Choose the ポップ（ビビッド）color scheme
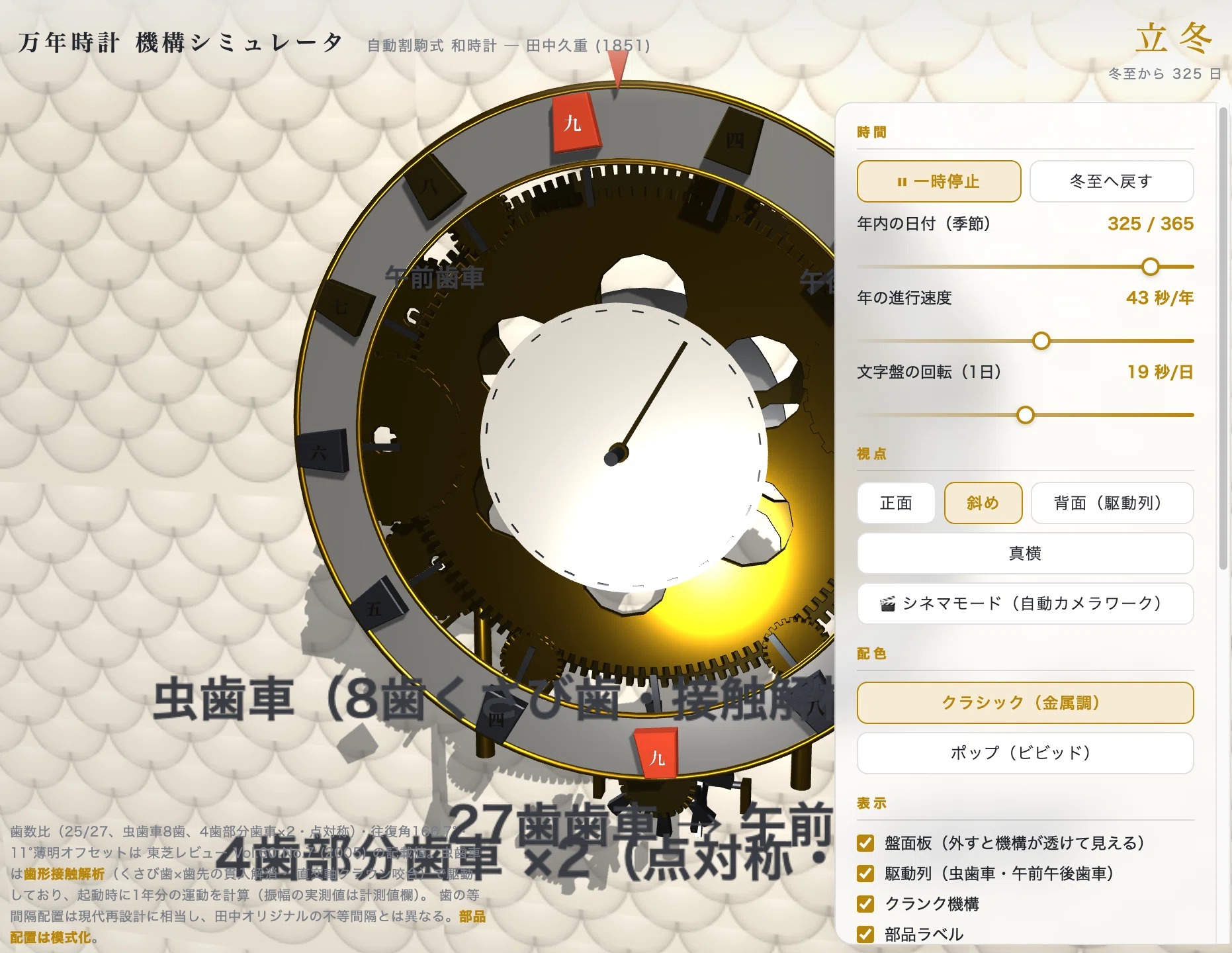Image resolution: width=1232 pixels, height=953 pixels. [1026, 753]
